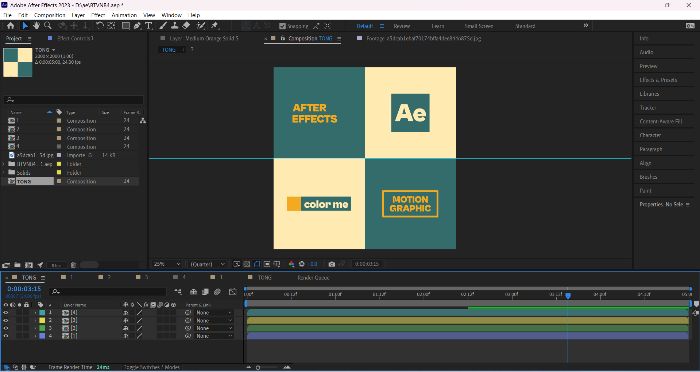Toggle the Snapping checkbox
This screenshot has width=700, height=372.
pos(282,26)
